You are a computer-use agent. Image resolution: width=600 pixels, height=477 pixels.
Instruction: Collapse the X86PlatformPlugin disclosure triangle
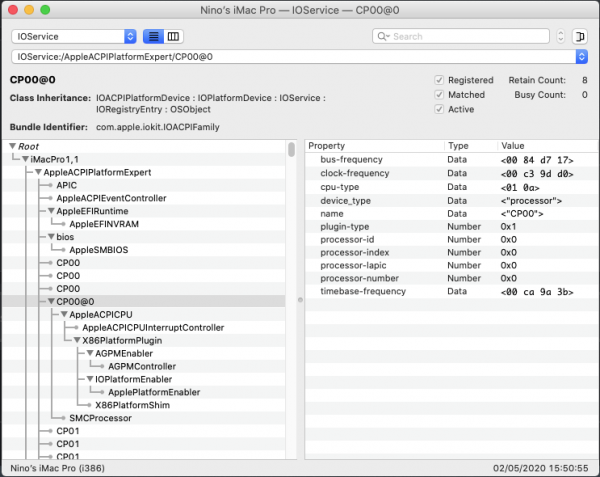(76, 340)
